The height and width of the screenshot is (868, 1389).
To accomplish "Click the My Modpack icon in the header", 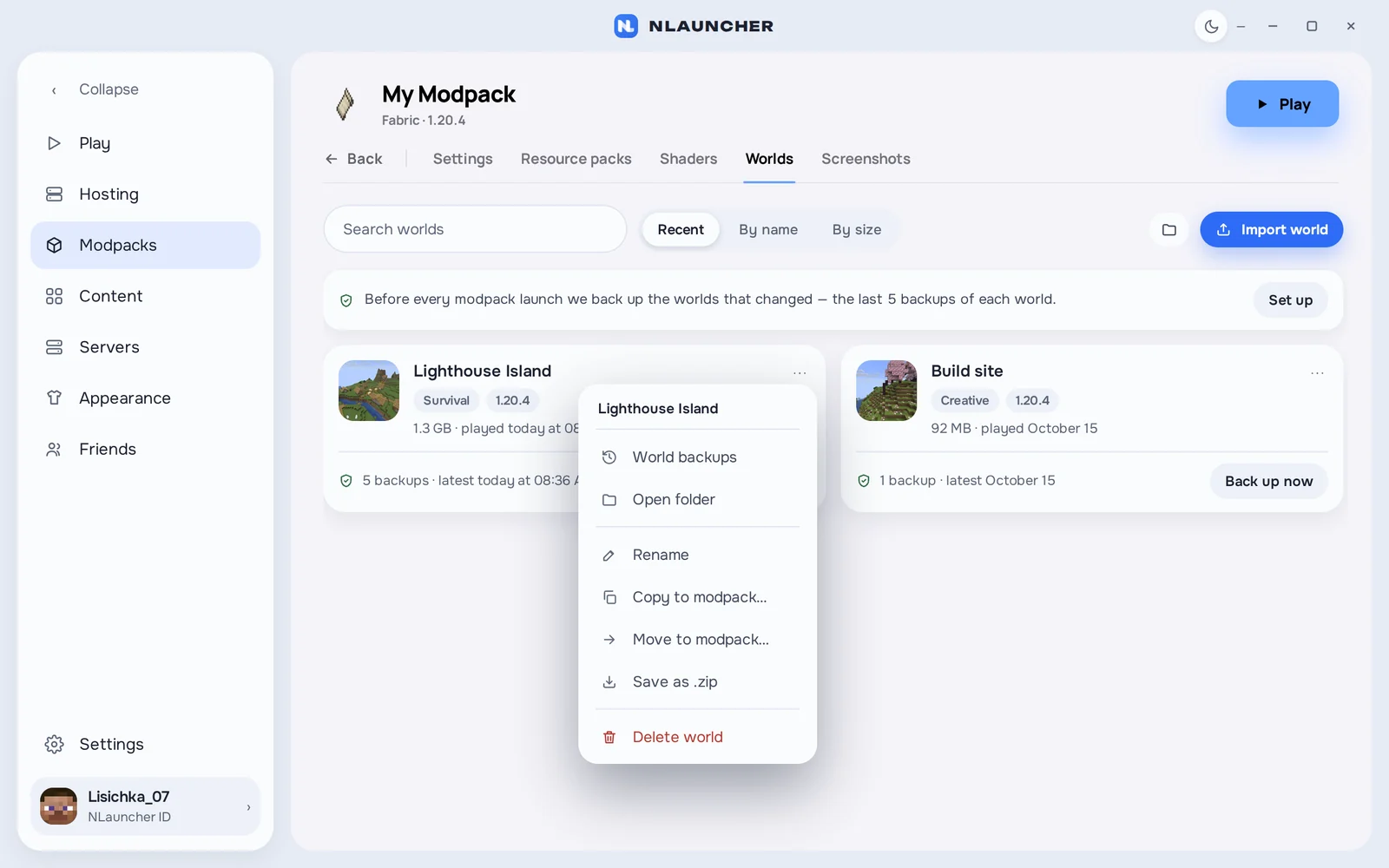I will [346, 104].
